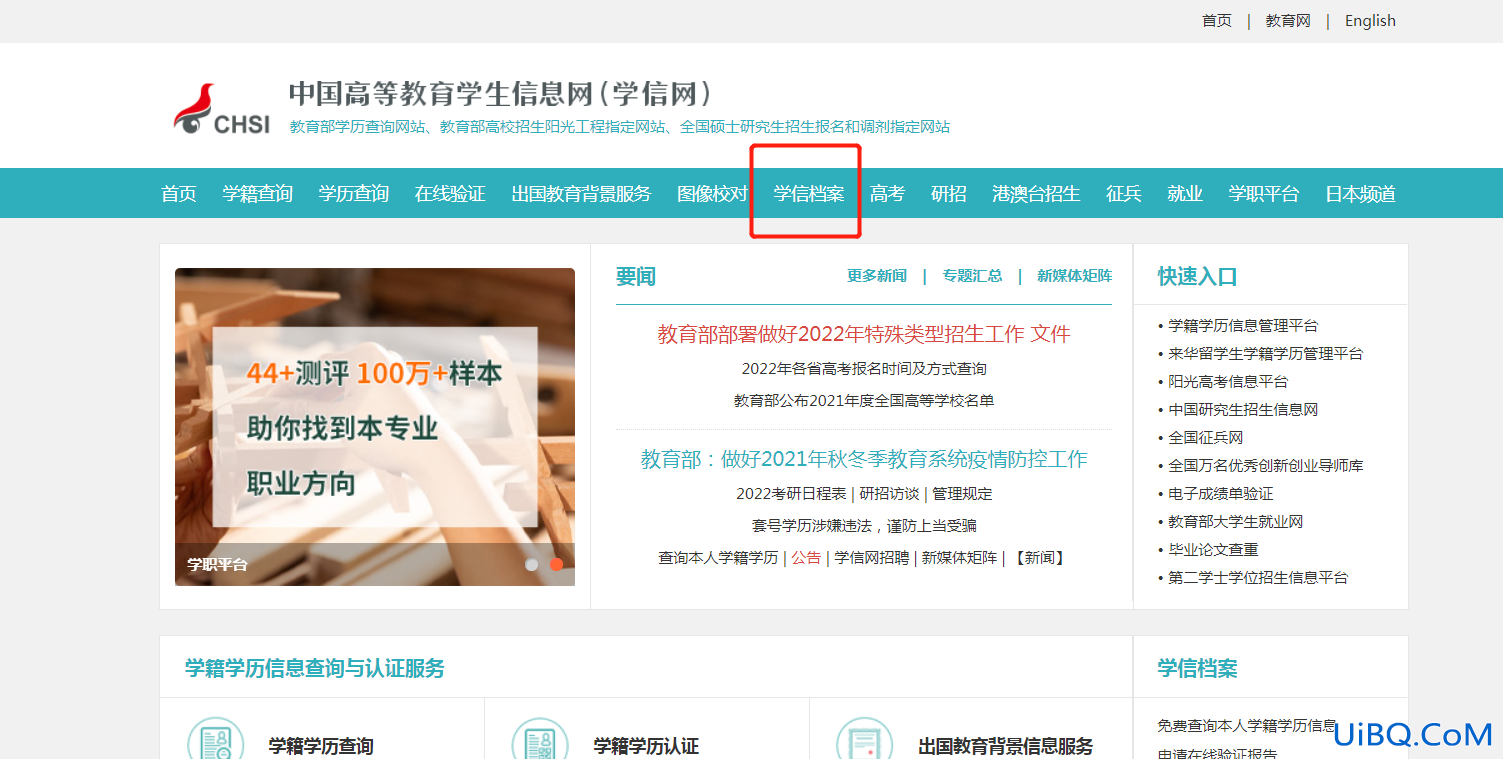Screen dimensions: 1503x759
Task: Open headline 教育部部署做好2022年特殊类型招生工作
Action: (841, 334)
